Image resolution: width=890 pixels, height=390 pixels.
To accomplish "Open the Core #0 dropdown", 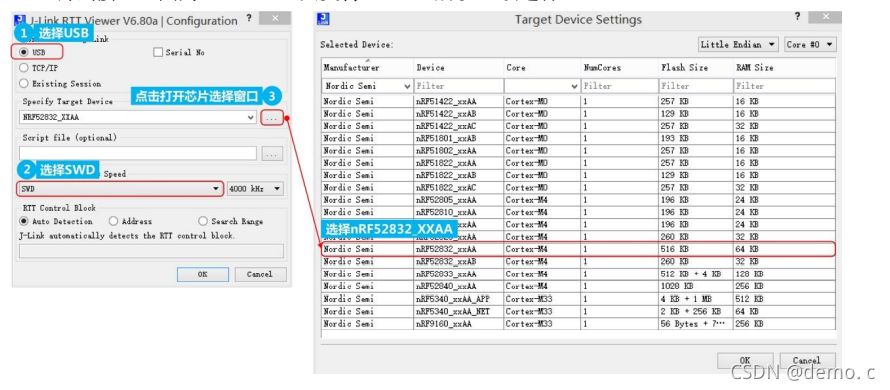I will point(811,44).
